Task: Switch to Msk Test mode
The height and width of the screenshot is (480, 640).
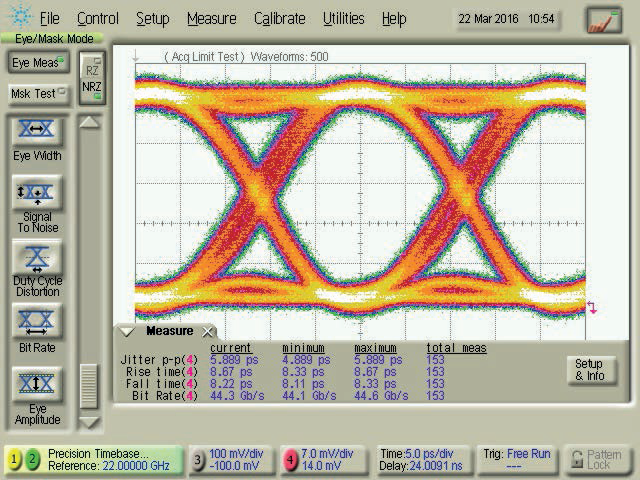Action: pos(37,93)
